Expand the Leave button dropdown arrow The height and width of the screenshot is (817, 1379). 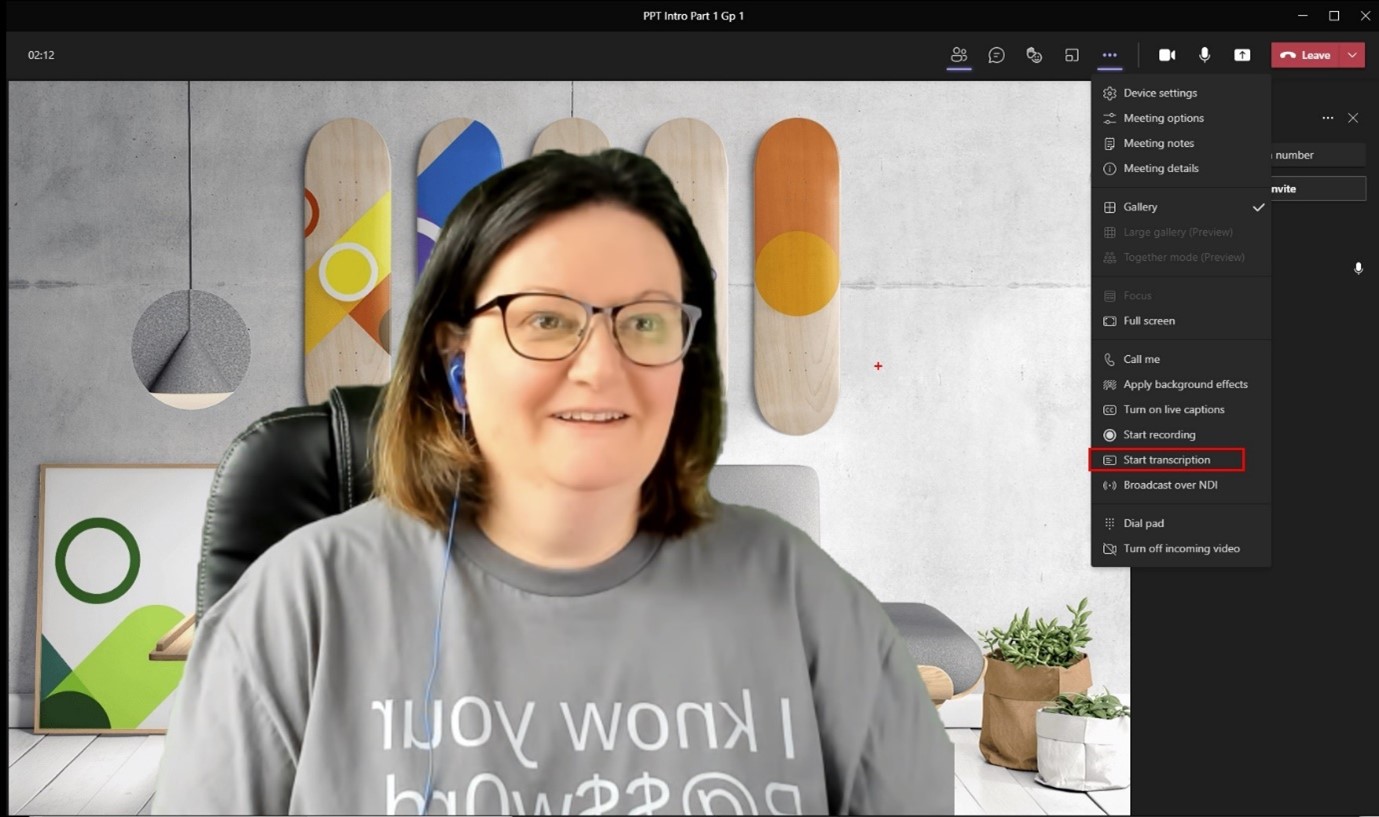click(x=1353, y=55)
